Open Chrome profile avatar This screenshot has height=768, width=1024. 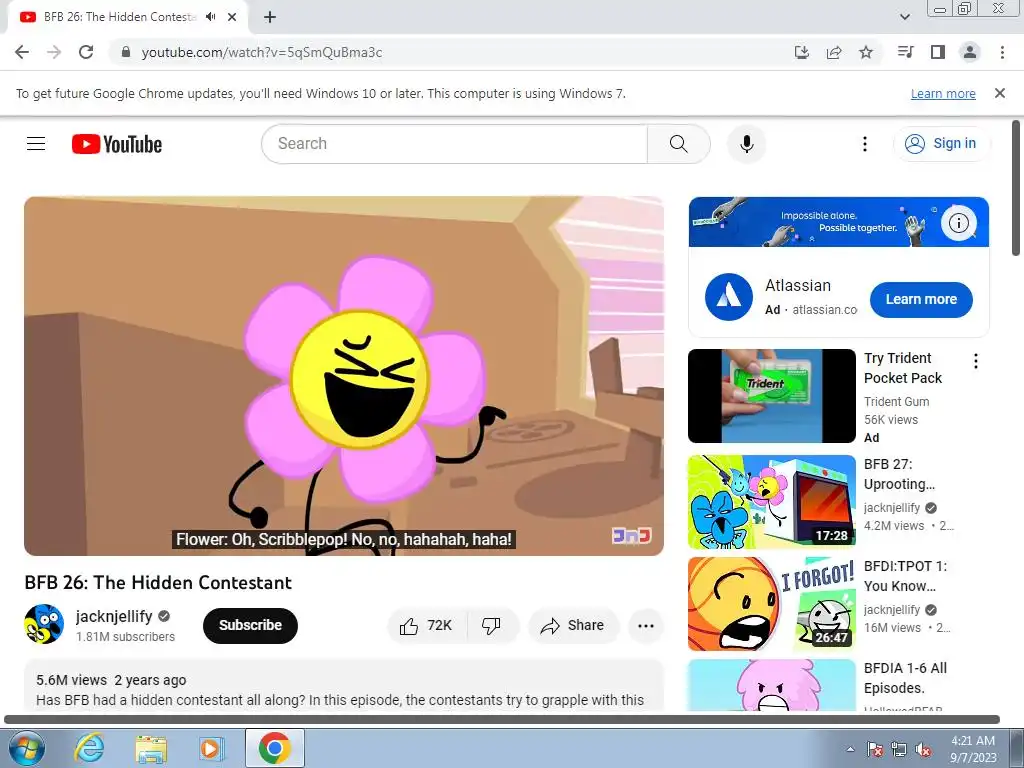tap(970, 52)
